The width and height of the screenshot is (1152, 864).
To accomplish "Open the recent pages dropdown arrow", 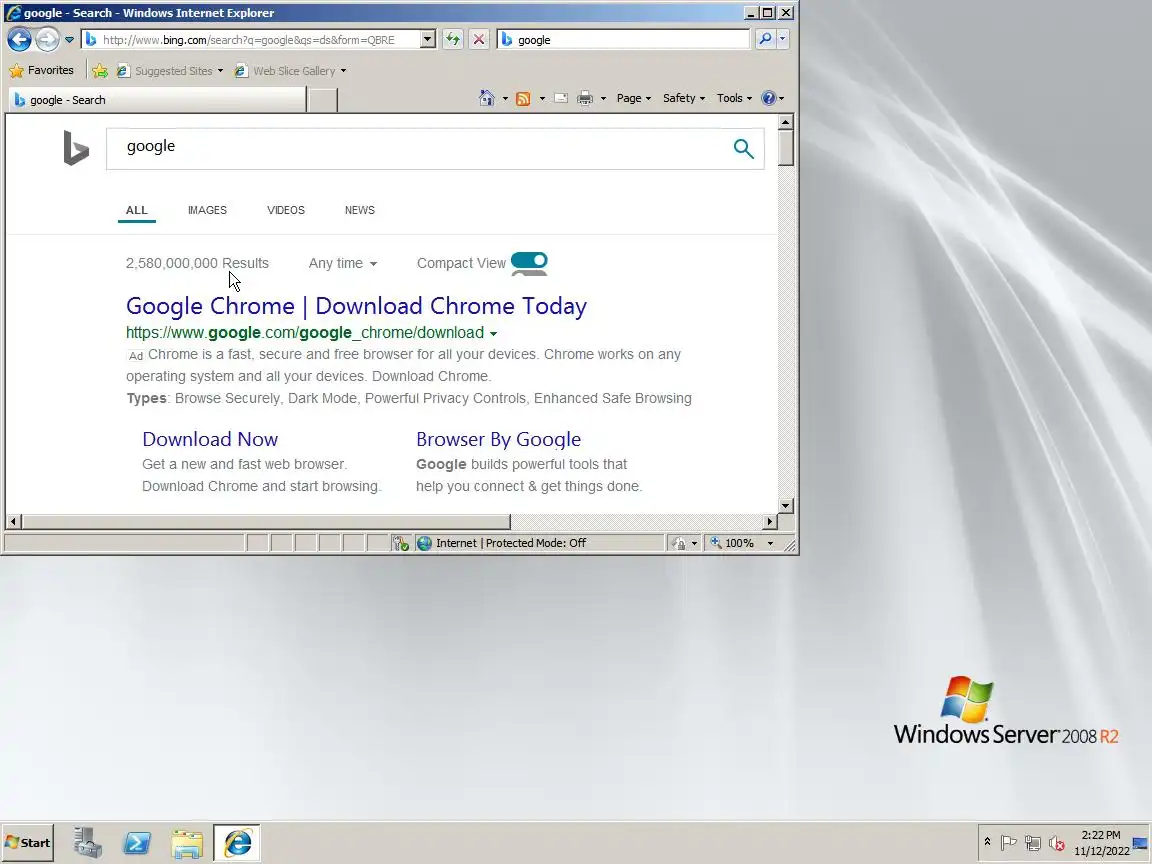I will click(69, 40).
